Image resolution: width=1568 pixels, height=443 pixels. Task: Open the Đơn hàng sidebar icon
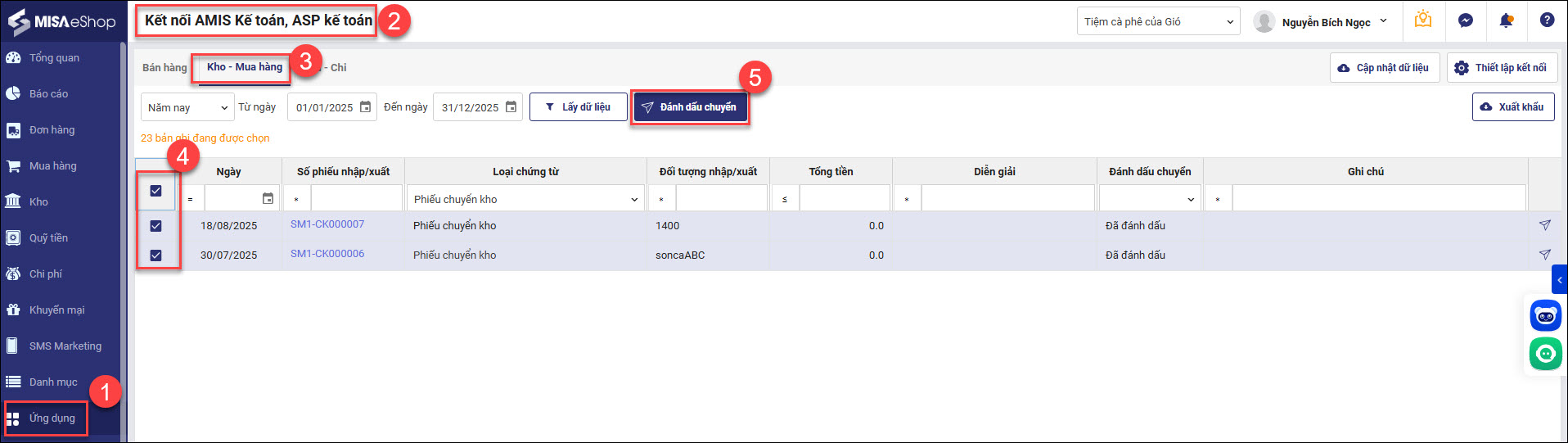click(13, 129)
